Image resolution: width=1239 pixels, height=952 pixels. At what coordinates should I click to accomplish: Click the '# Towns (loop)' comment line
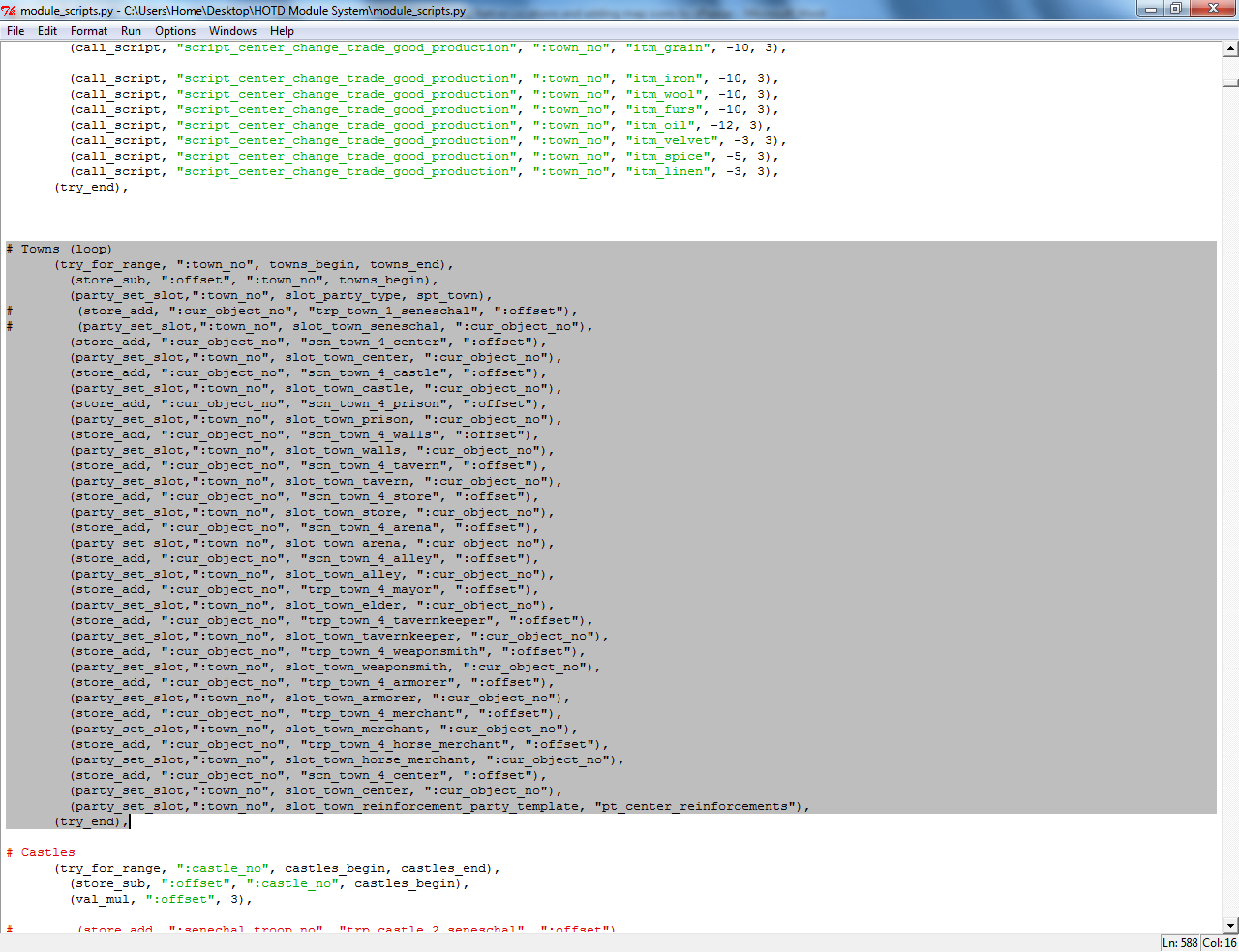point(59,249)
